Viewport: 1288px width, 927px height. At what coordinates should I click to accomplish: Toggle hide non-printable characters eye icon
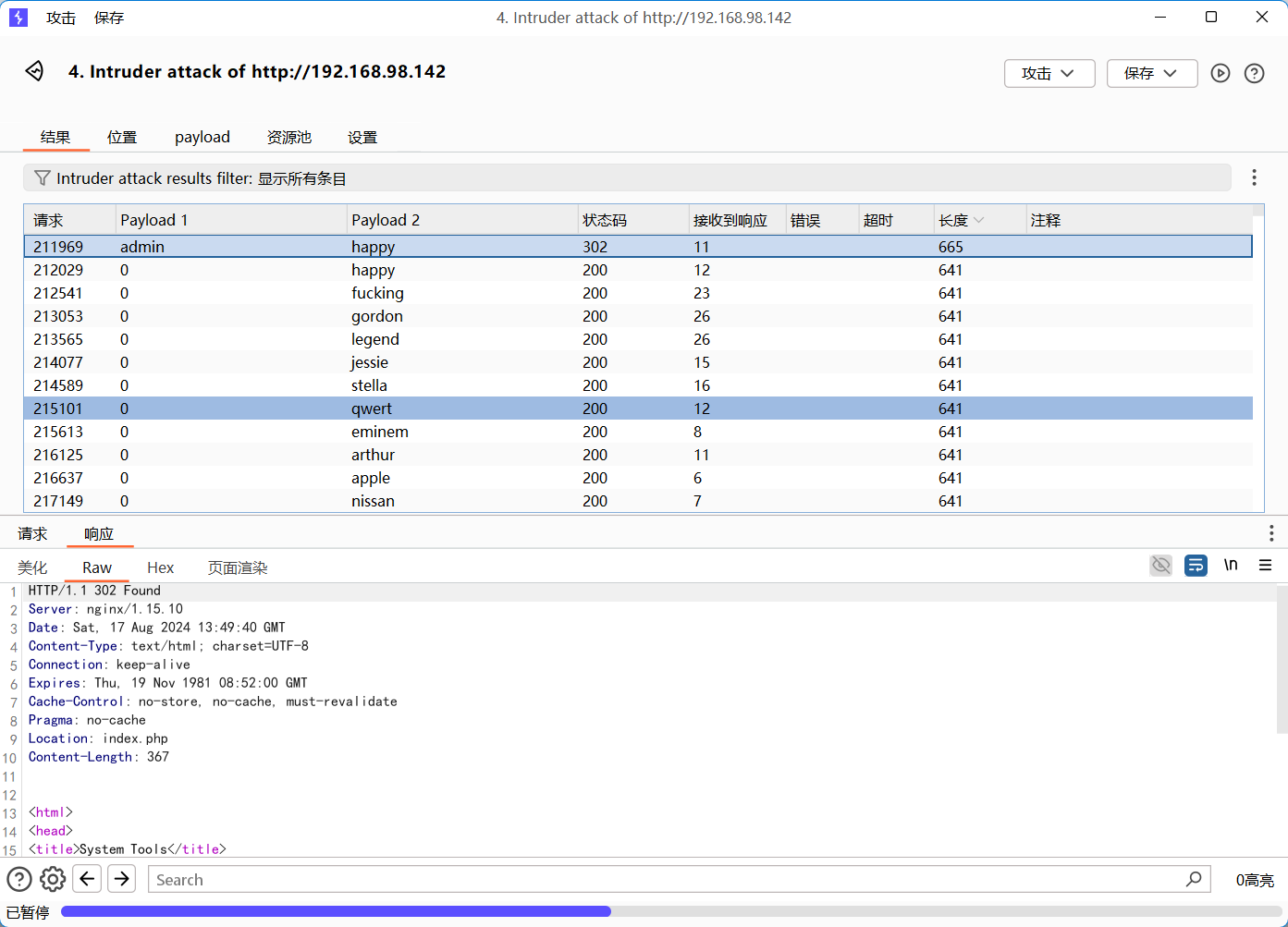coord(1161,565)
